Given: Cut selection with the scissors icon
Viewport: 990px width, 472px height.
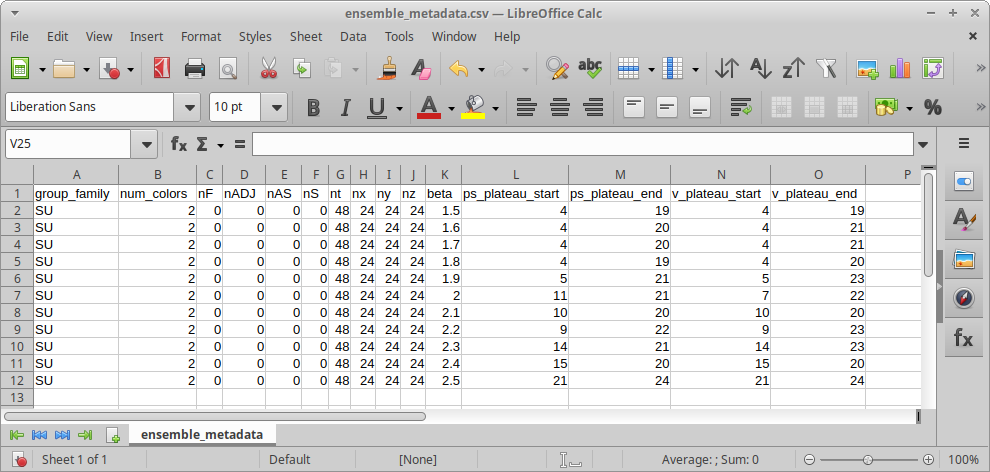Looking at the screenshot, I should click(269, 68).
